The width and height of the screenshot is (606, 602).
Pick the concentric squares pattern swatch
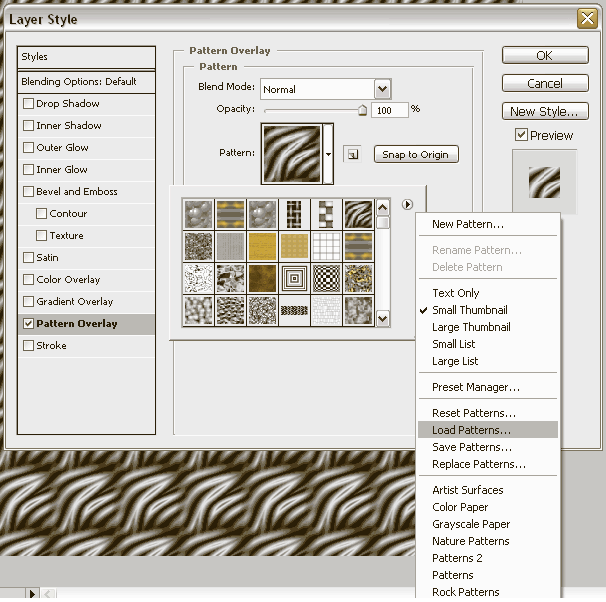294,278
